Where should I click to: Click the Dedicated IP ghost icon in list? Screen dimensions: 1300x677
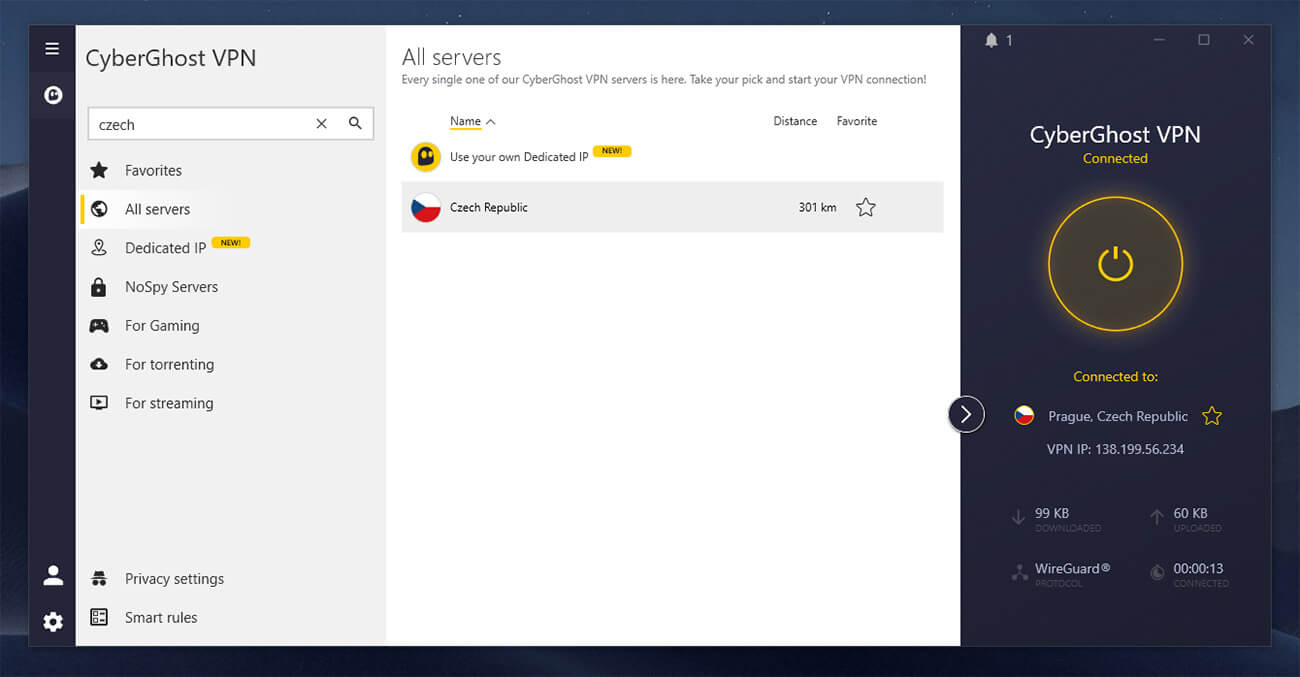(x=426, y=157)
